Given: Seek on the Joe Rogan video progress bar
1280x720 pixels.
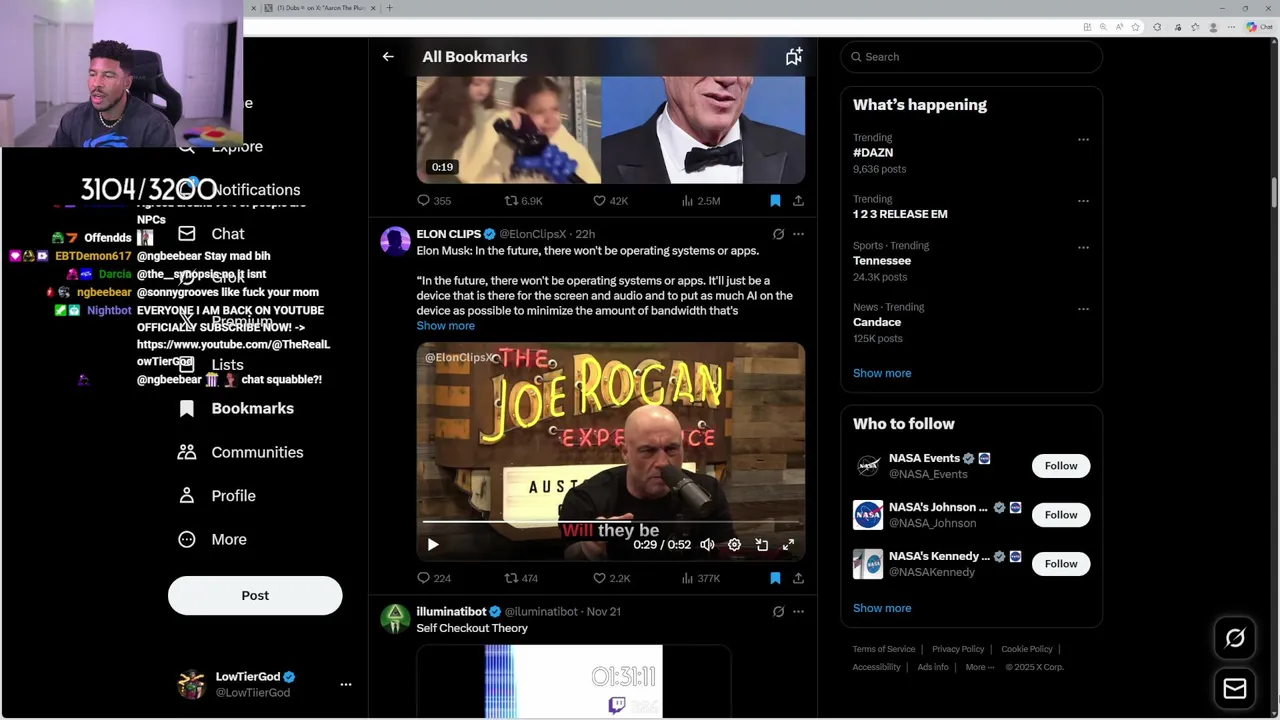Looking at the screenshot, I should pos(611,522).
